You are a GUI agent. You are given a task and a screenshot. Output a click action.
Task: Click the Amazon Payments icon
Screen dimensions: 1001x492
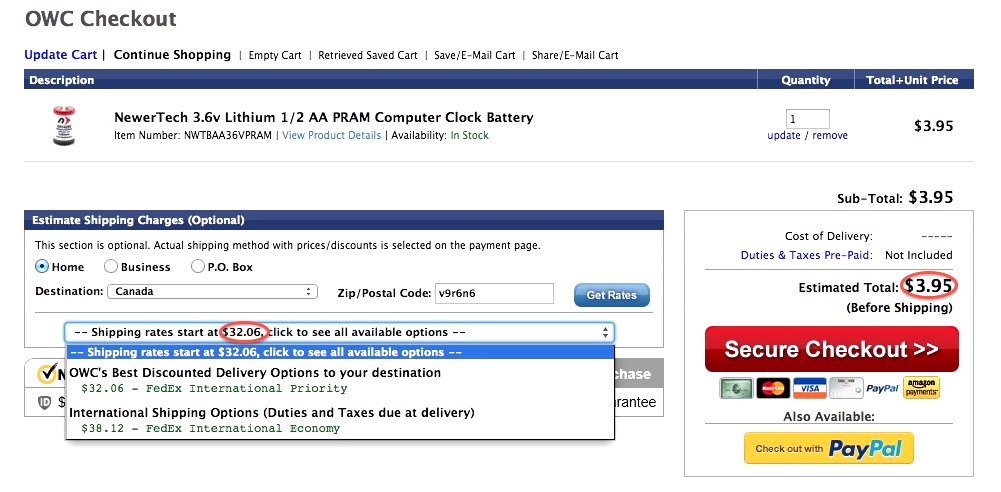point(921,388)
